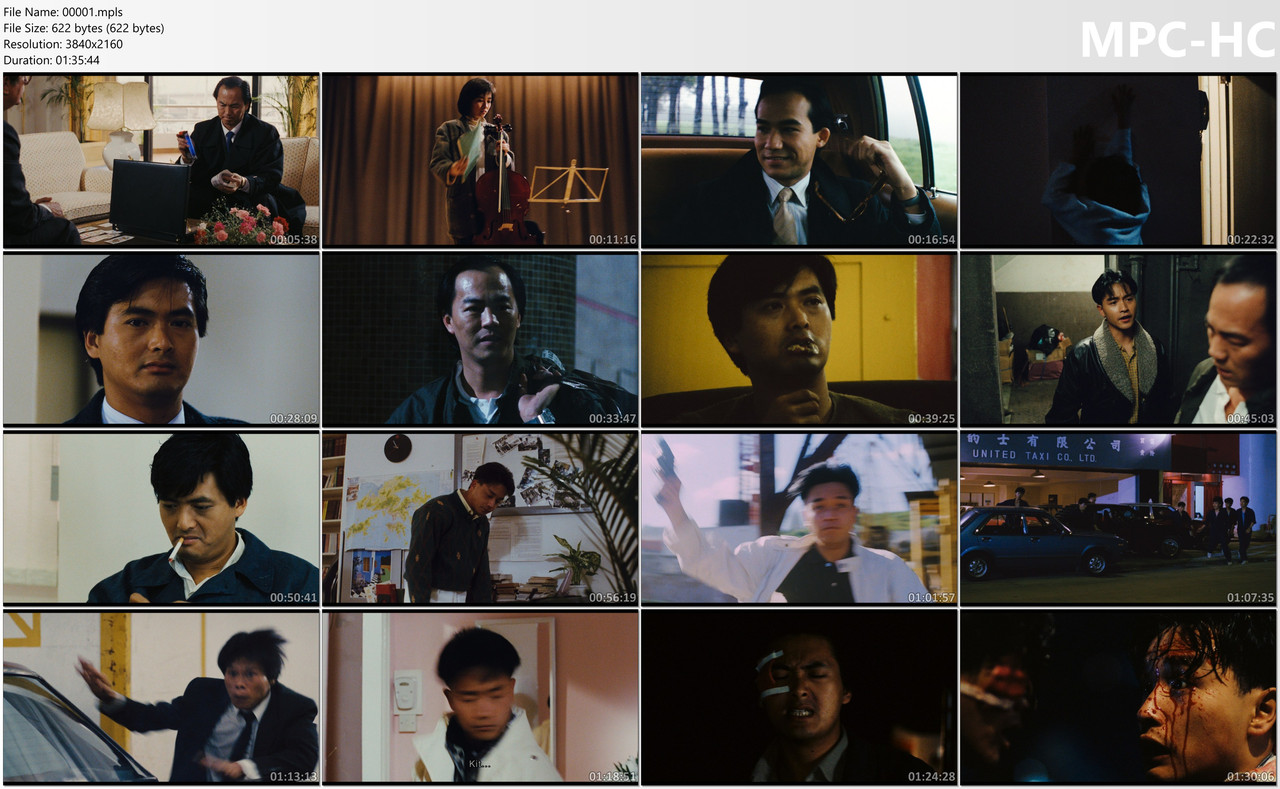Viewport: 1280px width, 789px height.
Task: Click the UNITED TAXI CO. LTD. sign text
Action: click(x=1034, y=456)
